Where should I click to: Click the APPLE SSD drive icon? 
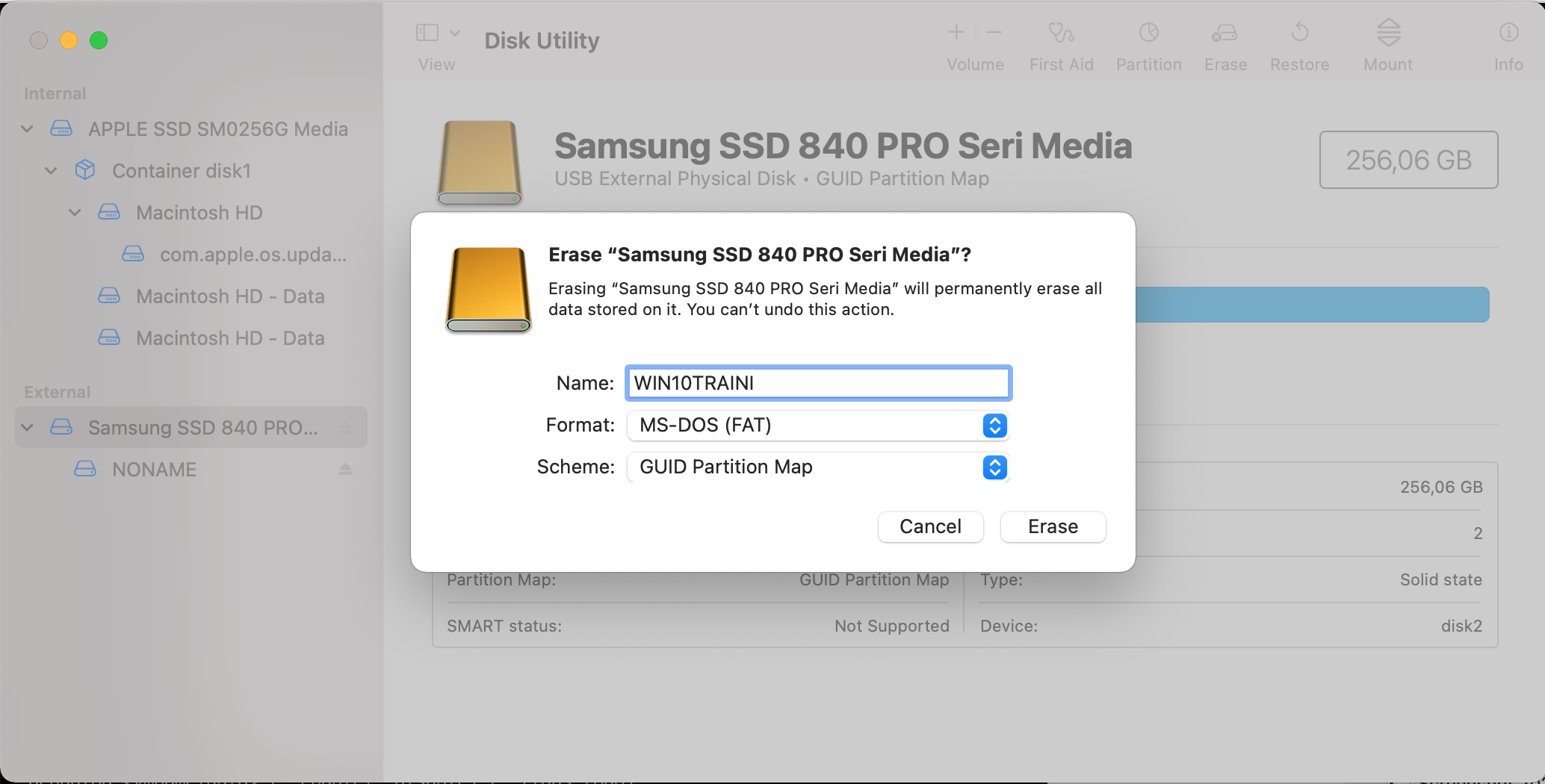[x=61, y=128]
